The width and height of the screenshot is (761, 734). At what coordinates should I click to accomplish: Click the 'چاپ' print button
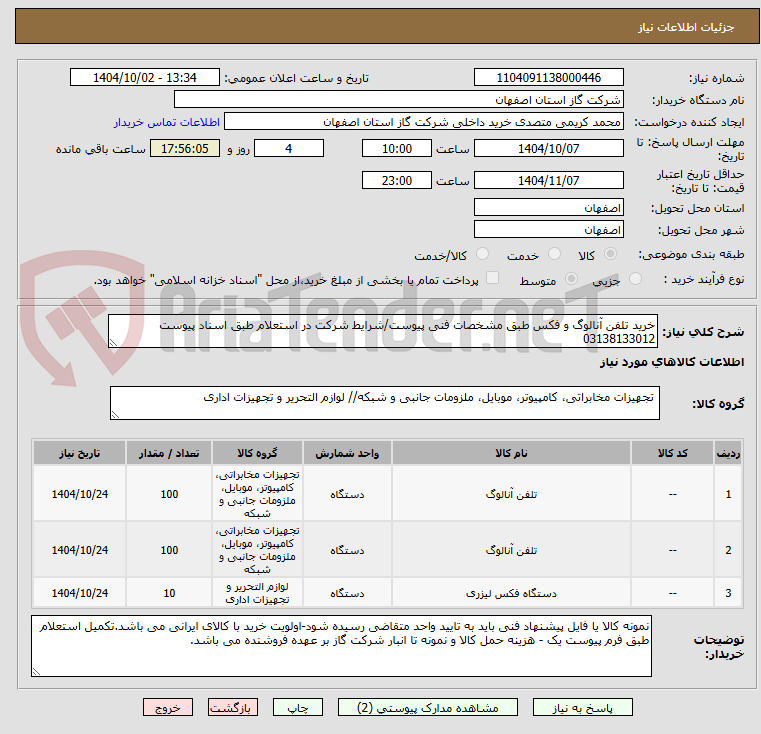(x=298, y=707)
